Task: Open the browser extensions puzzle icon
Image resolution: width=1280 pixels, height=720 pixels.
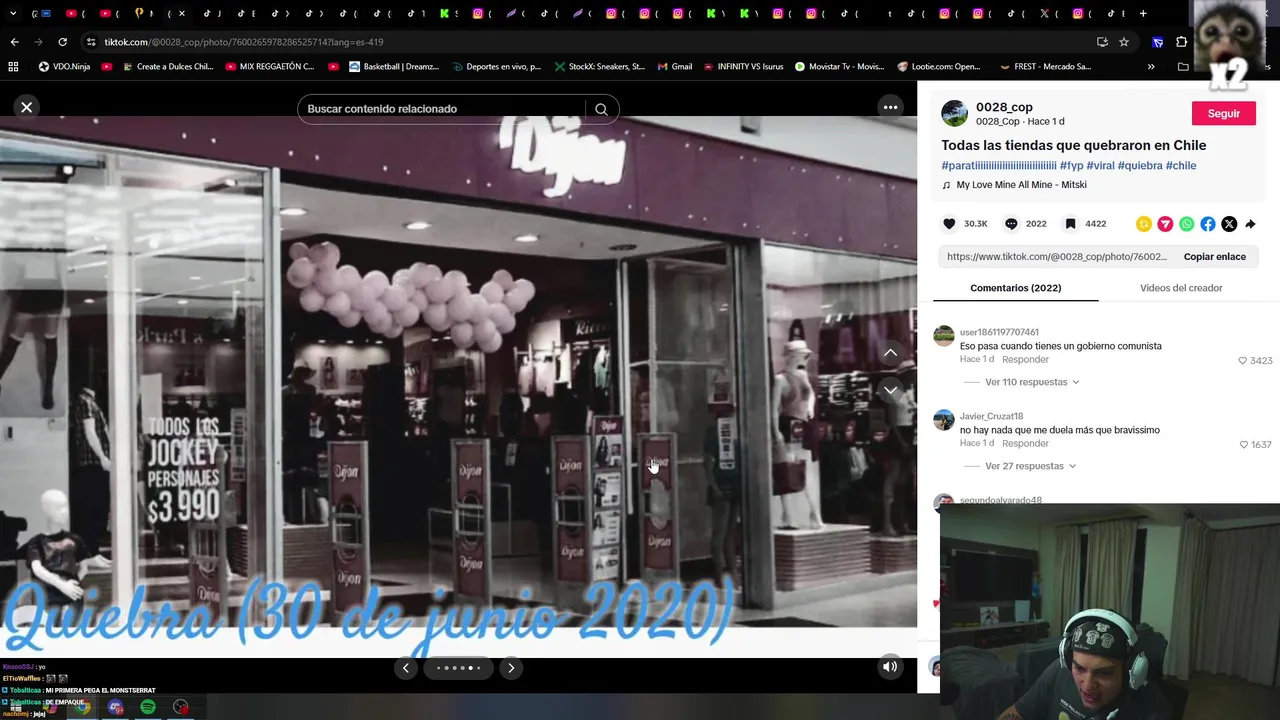Action: pos(1181,42)
